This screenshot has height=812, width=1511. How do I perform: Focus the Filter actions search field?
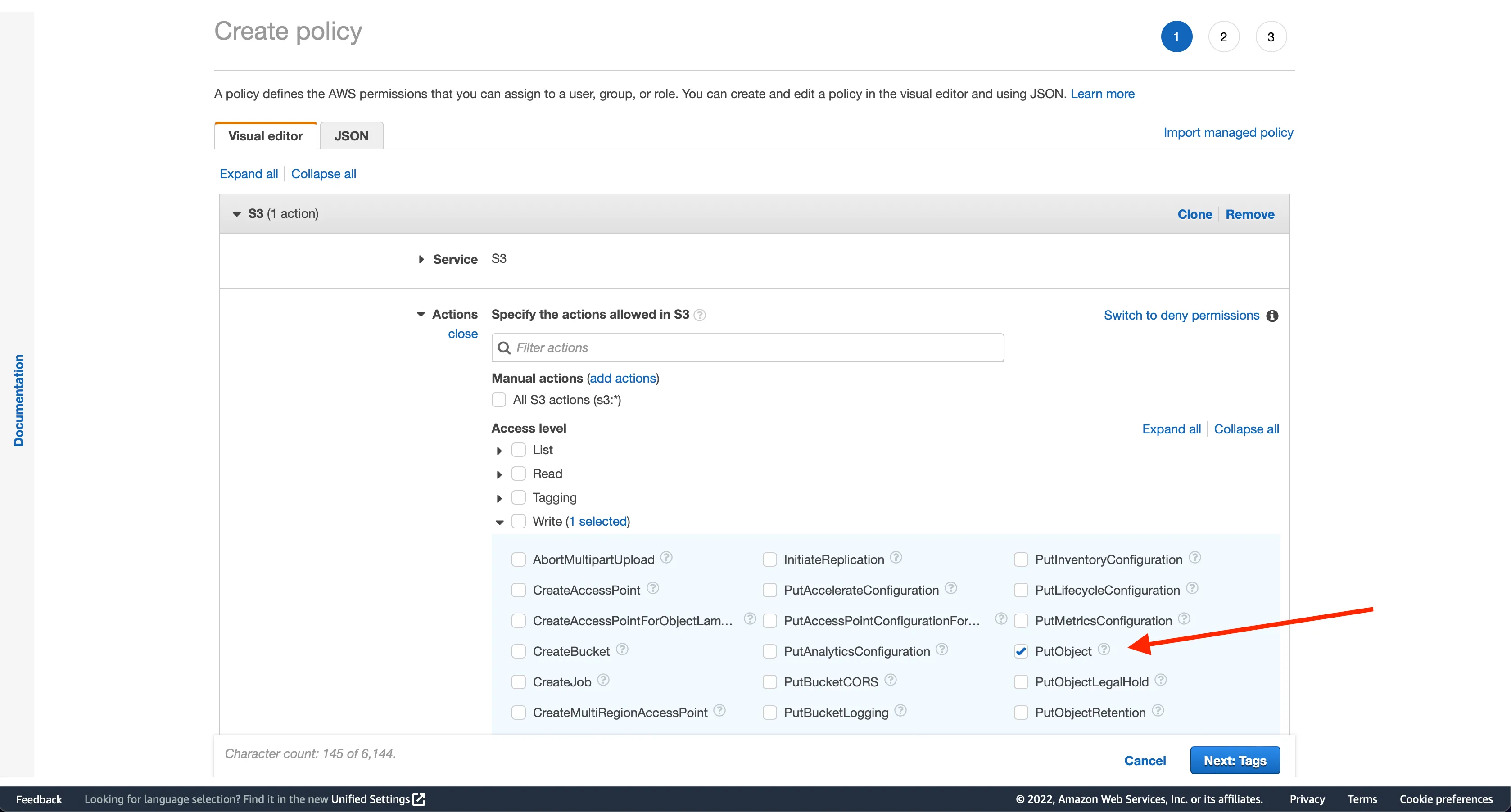pos(757,347)
